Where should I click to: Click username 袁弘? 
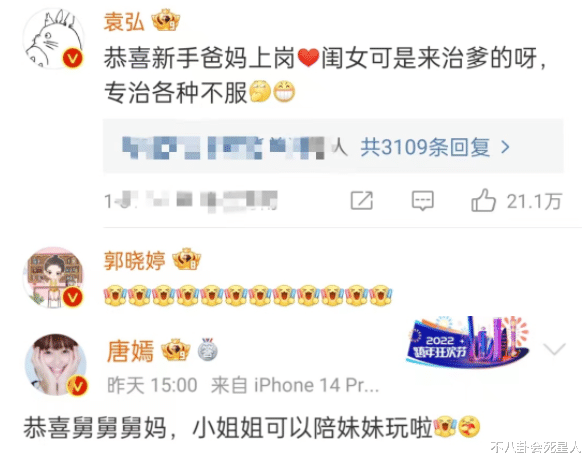[x=124, y=21]
